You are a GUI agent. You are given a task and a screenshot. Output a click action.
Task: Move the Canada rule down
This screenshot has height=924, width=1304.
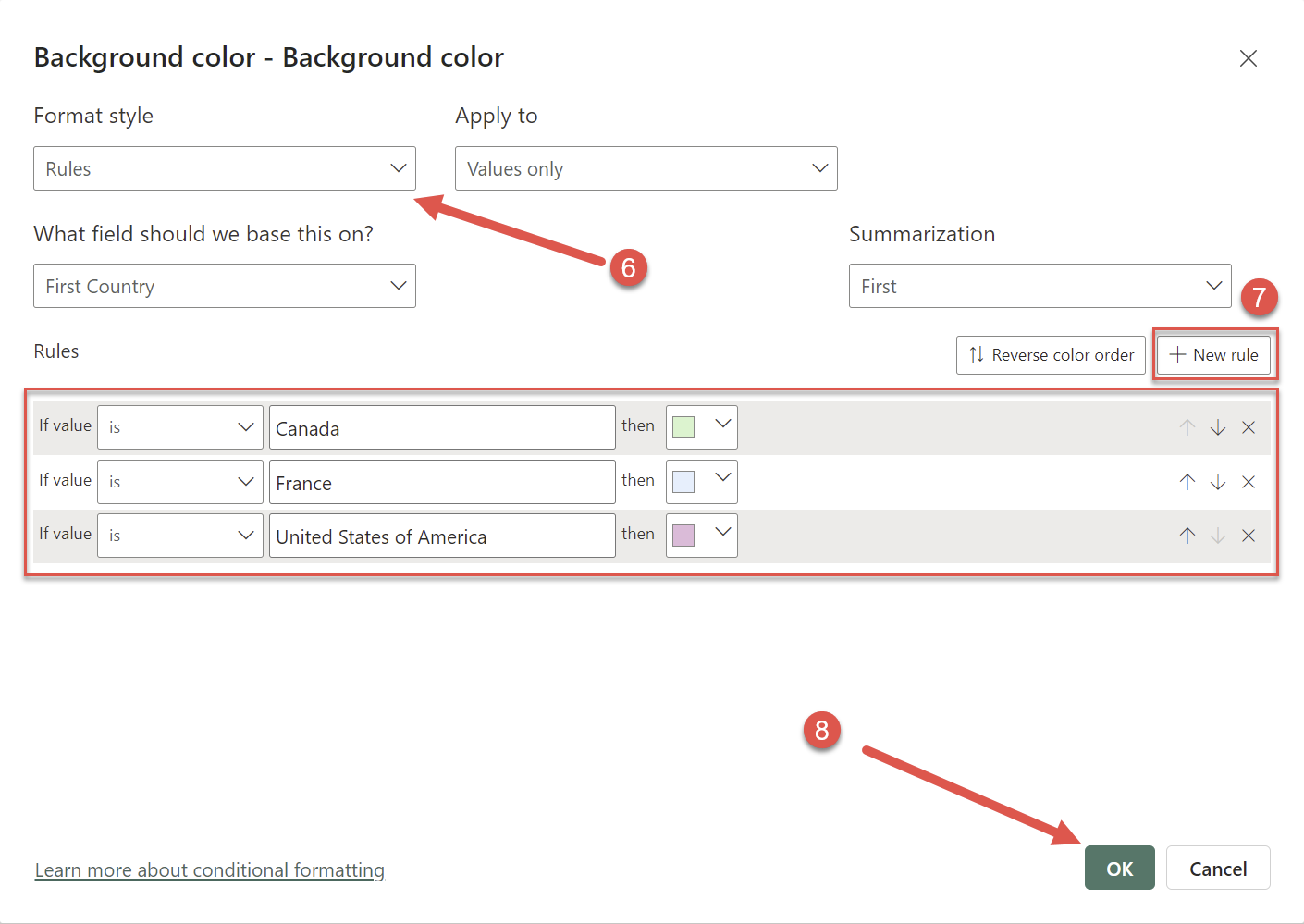[x=1218, y=427]
